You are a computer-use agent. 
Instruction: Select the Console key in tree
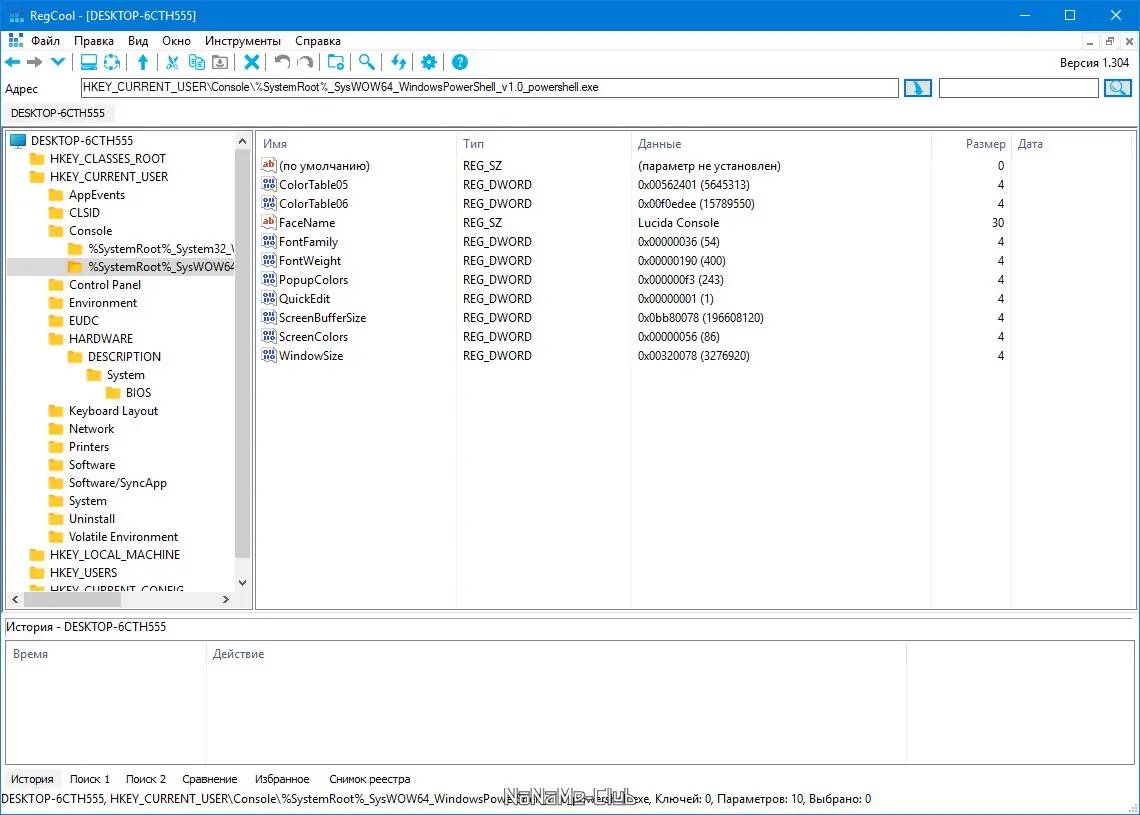click(90, 230)
